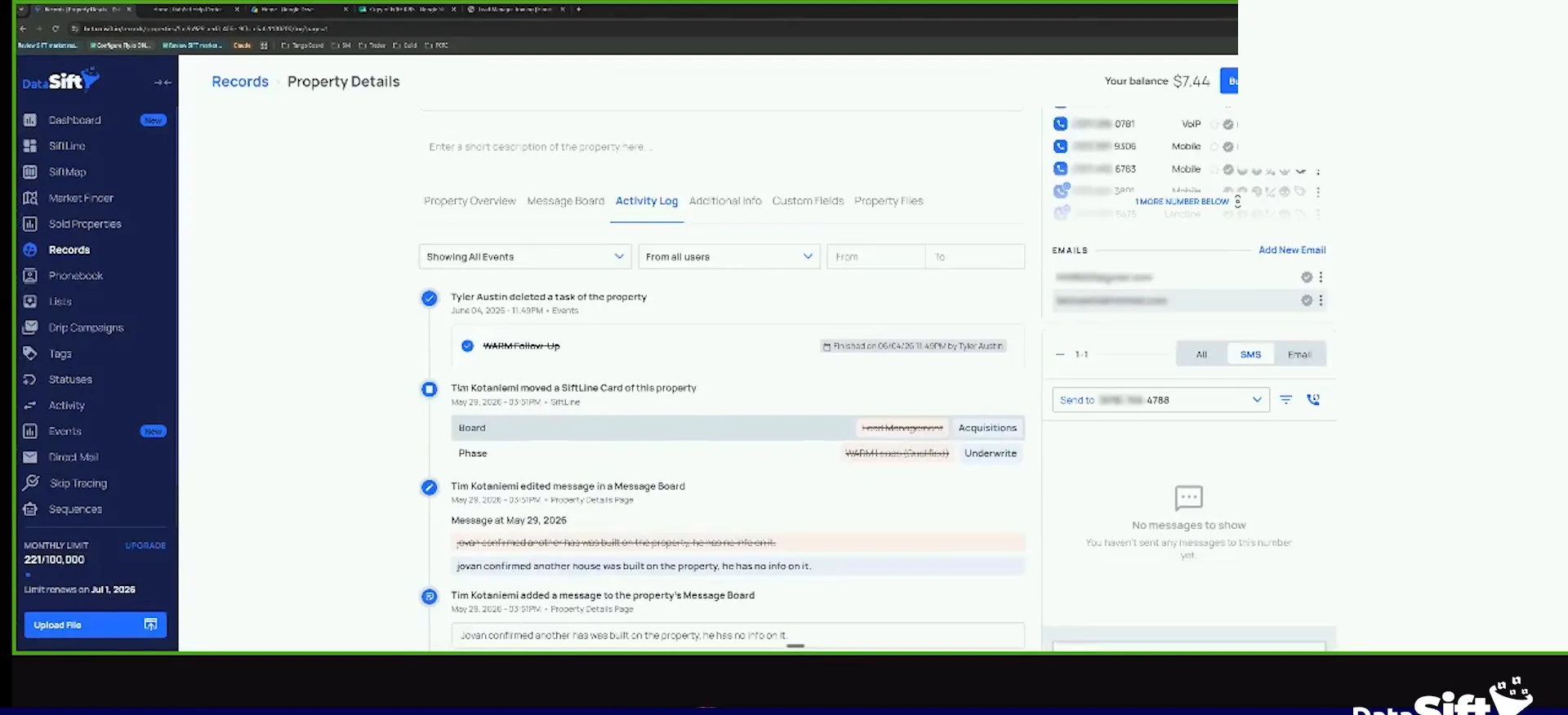
Task: Switch to the Property Files tab
Action: point(889,201)
